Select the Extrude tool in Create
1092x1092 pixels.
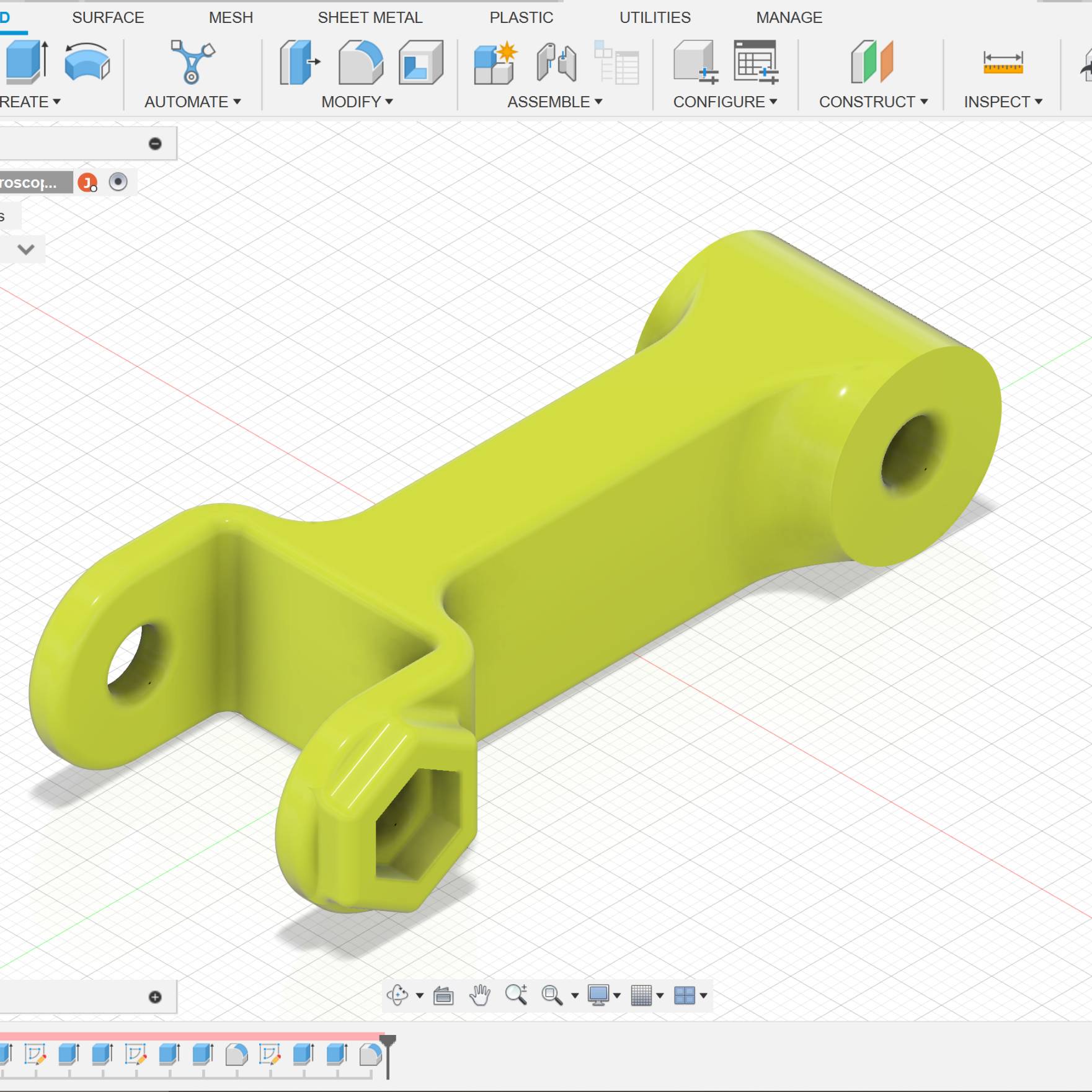(x=26, y=62)
